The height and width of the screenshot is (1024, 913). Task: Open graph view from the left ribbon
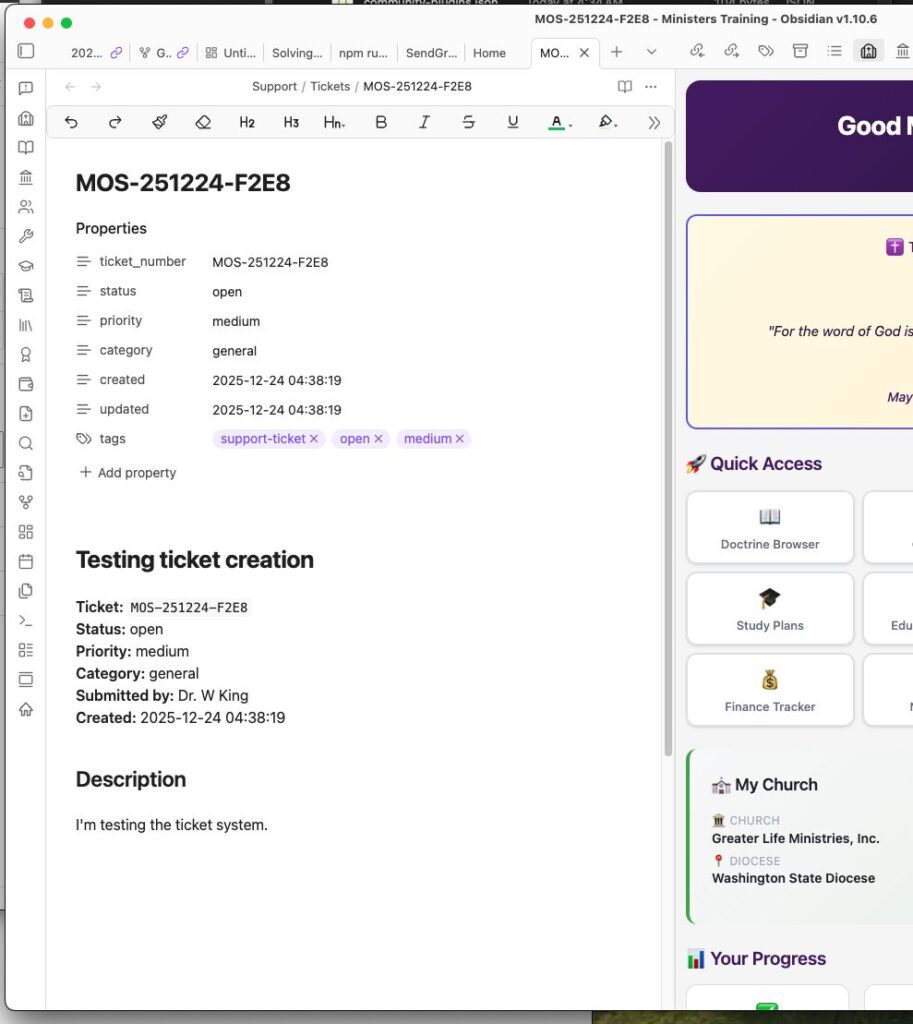tap(26, 502)
